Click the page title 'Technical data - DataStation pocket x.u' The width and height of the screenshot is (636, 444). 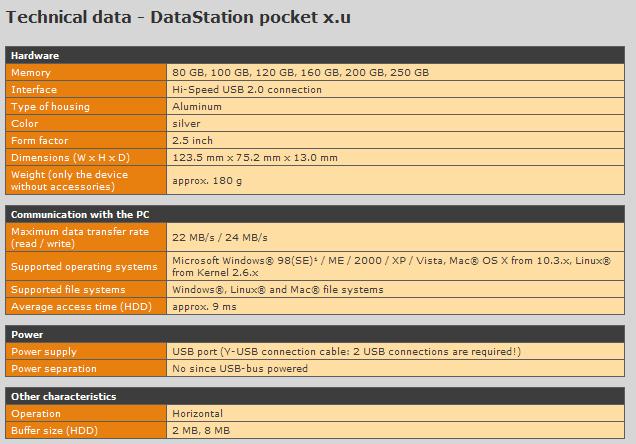tap(178, 18)
